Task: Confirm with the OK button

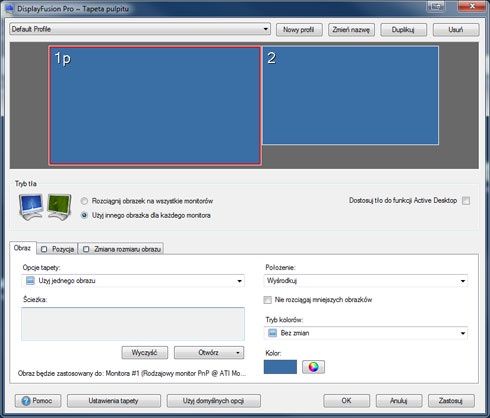Action: click(346, 401)
